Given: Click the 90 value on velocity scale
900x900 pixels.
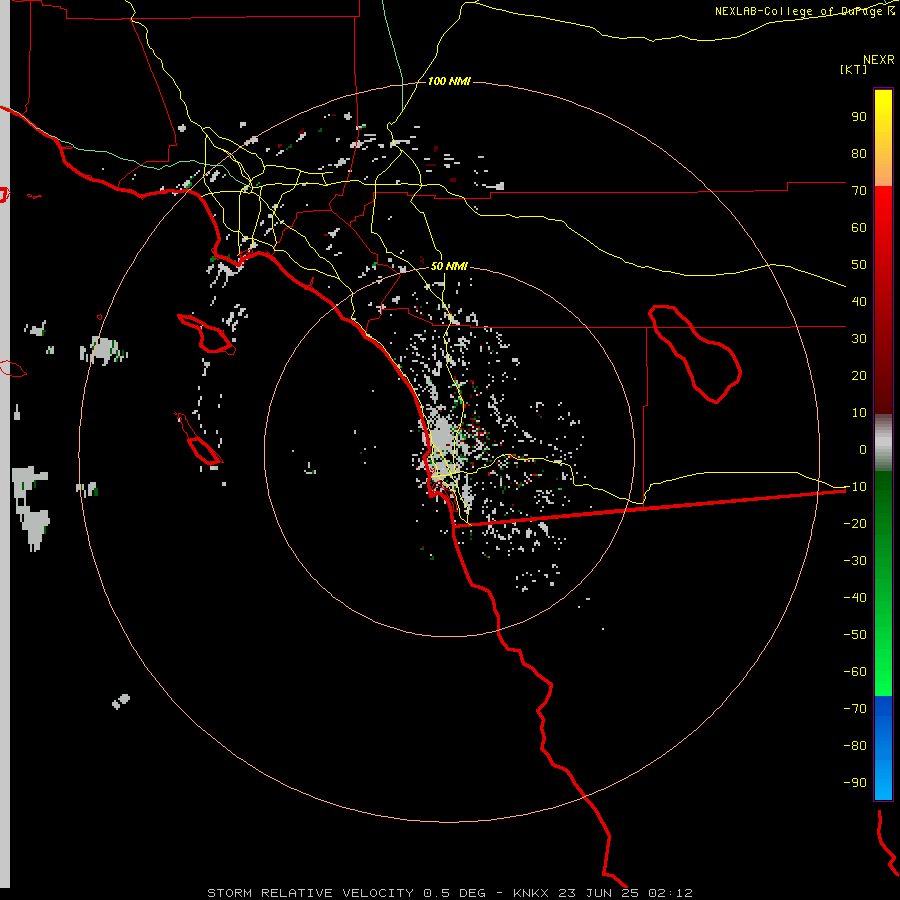Looking at the screenshot, I should (x=859, y=117).
